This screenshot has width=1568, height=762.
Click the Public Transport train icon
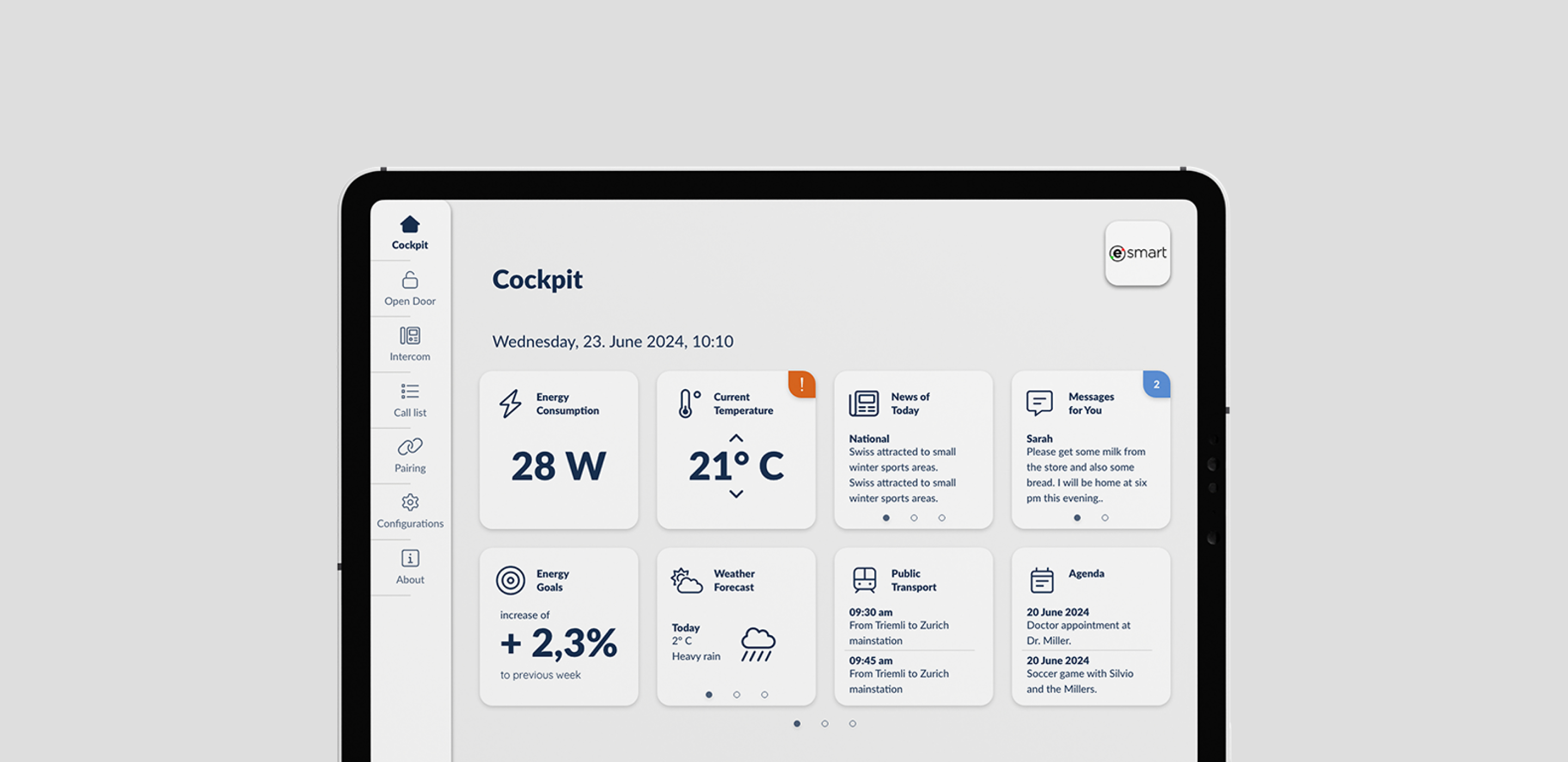[865, 580]
